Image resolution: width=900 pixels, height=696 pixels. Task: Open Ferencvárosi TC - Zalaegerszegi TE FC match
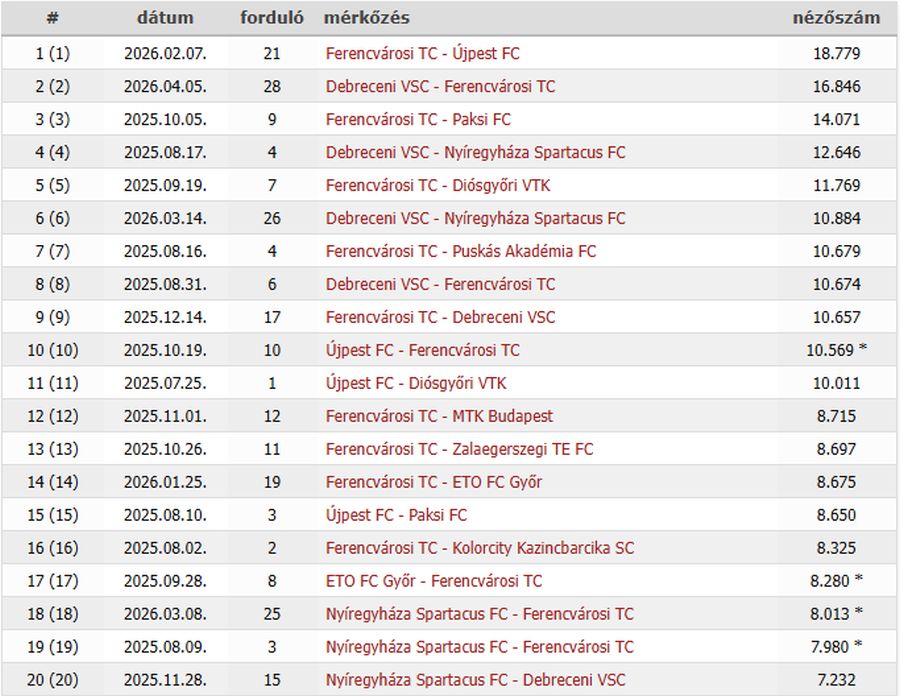459,449
